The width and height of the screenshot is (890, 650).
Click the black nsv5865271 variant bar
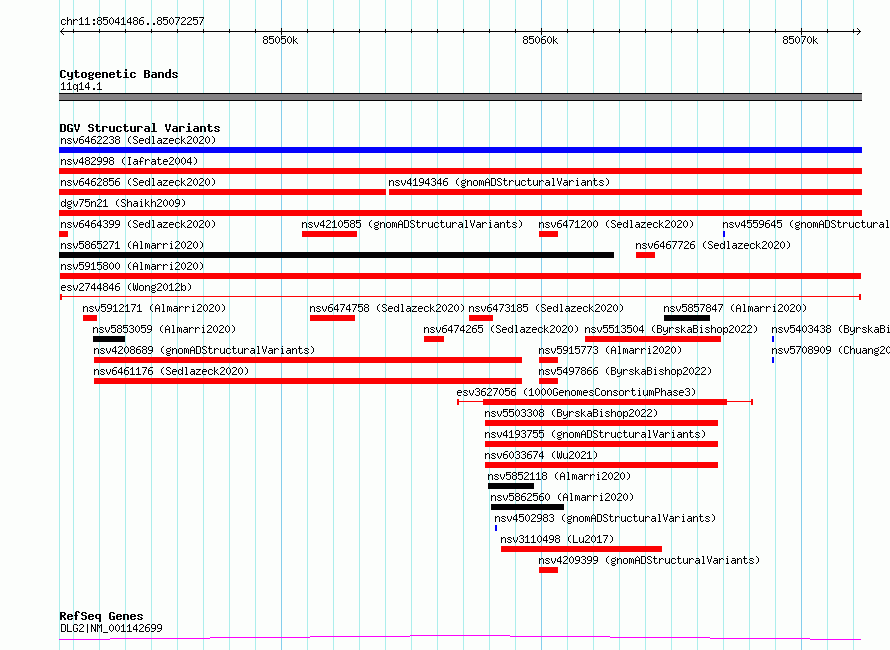tap(337, 255)
